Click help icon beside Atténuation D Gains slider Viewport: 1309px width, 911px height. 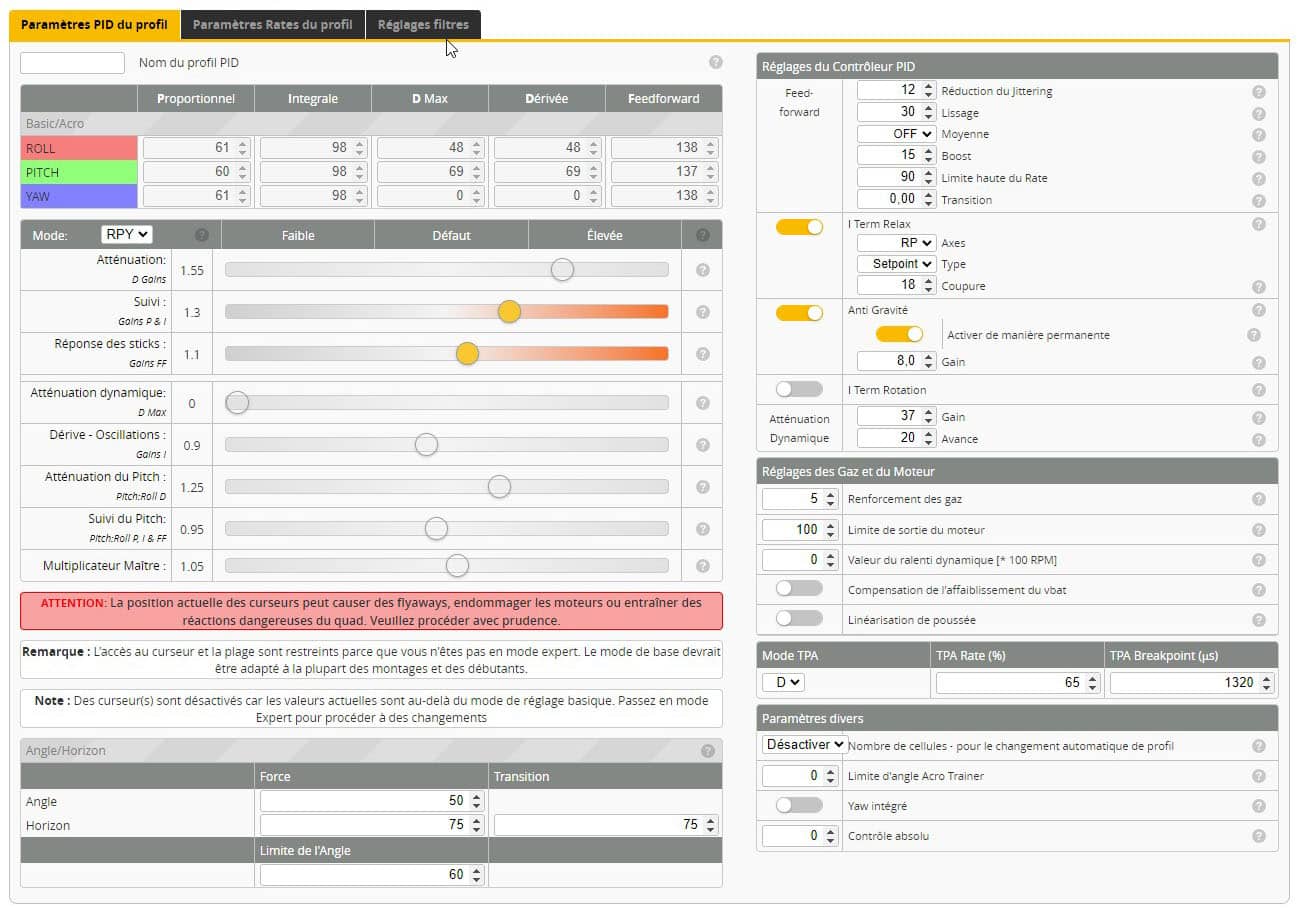702,270
